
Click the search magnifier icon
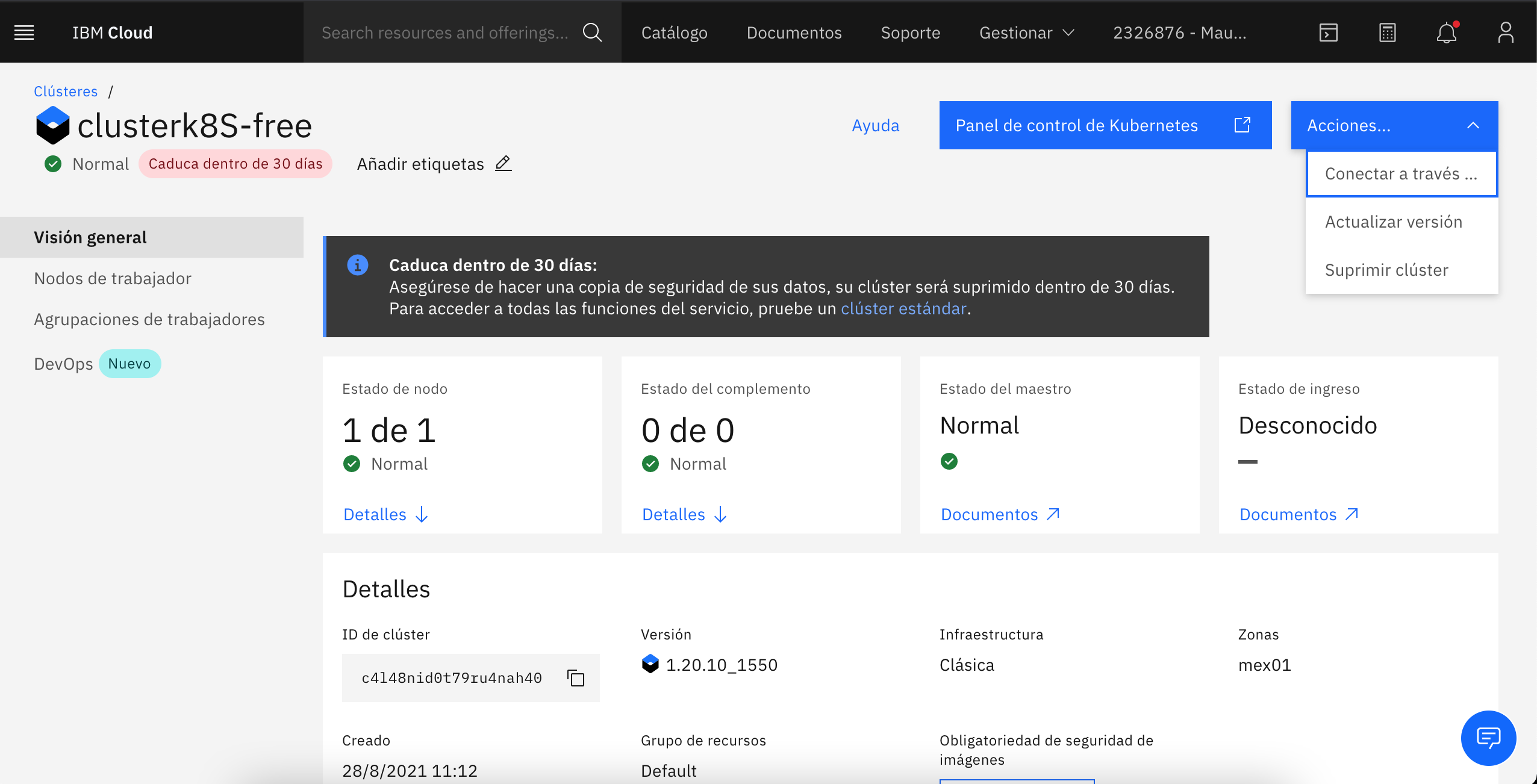593,33
